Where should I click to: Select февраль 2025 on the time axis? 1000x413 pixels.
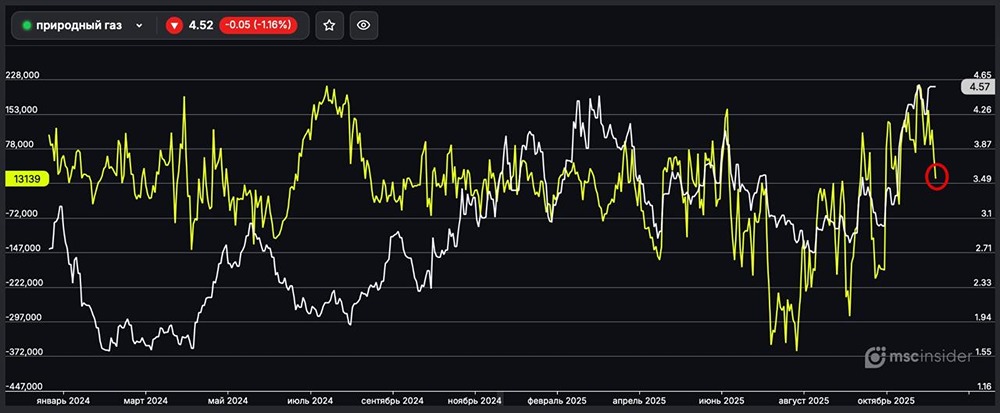pos(558,400)
